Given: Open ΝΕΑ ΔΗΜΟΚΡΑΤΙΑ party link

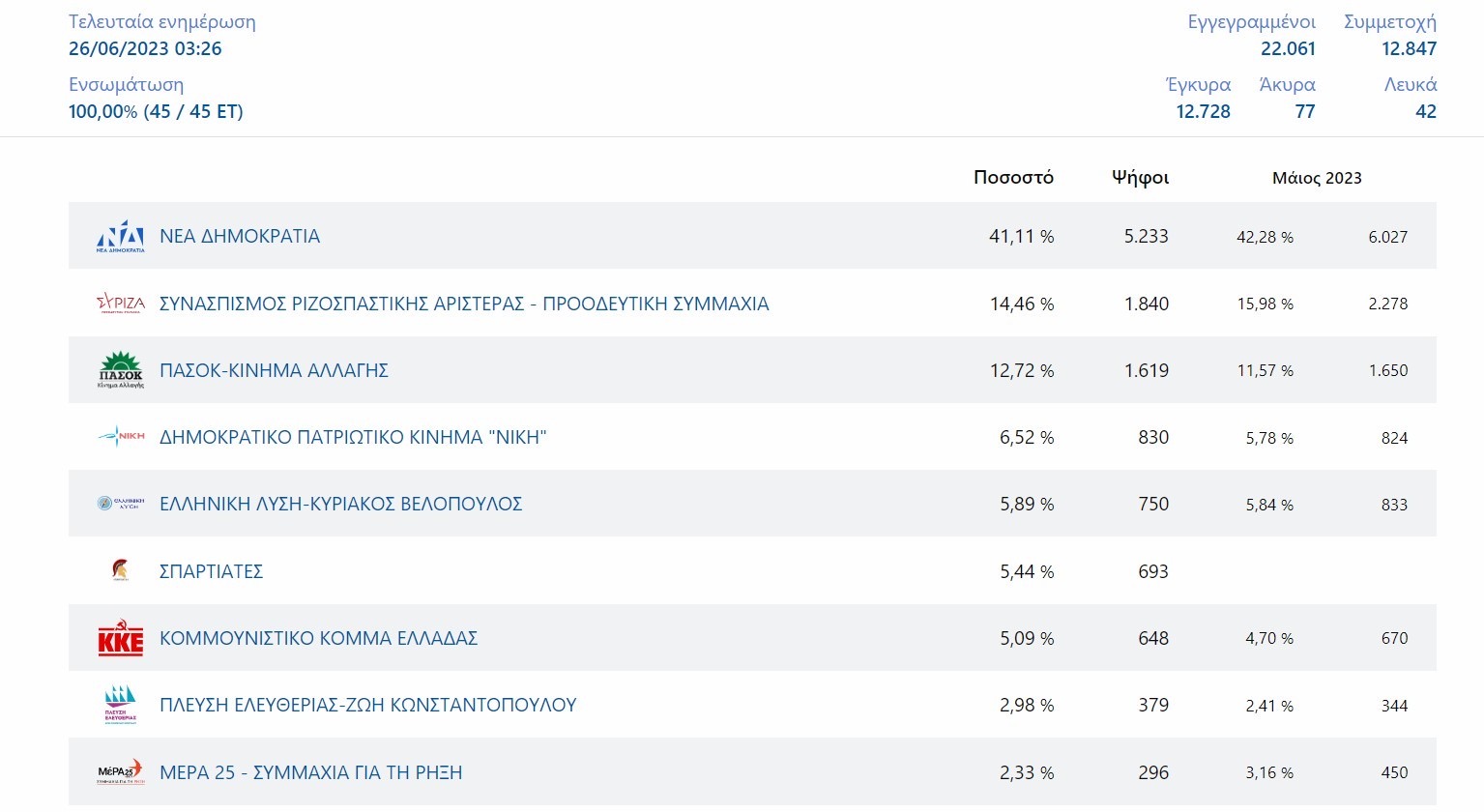Looking at the screenshot, I should tap(240, 236).
